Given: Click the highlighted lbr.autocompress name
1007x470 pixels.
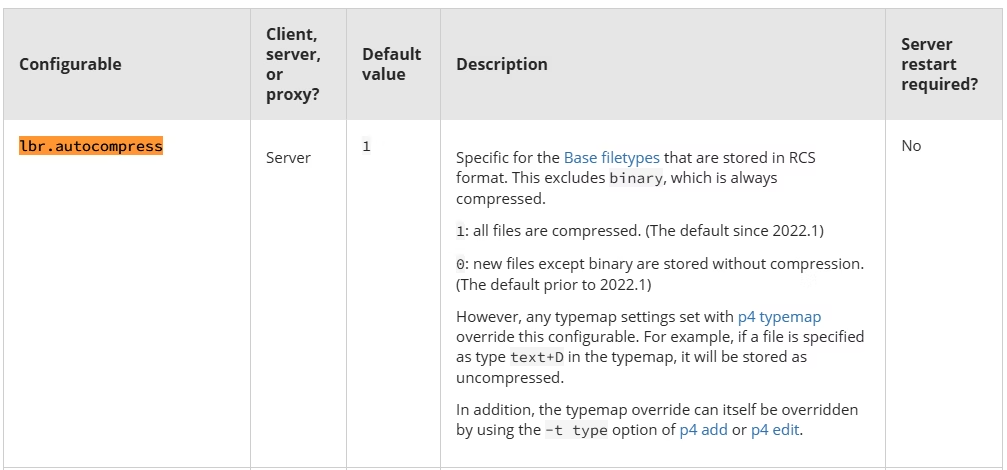Looking at the screenshot, I should pos(91,146).
